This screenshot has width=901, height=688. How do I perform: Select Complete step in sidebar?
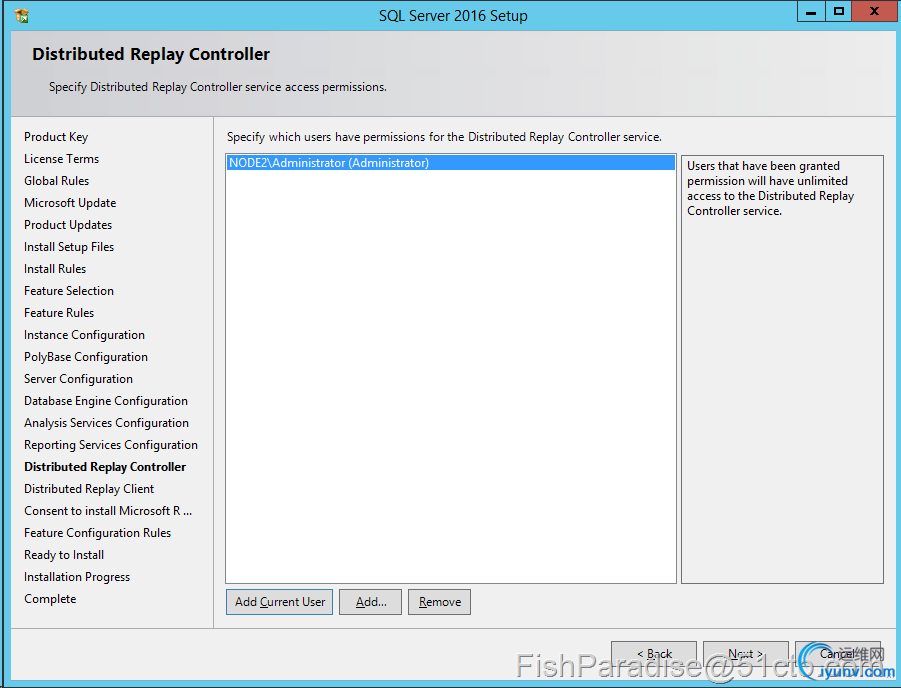point(50,599)
